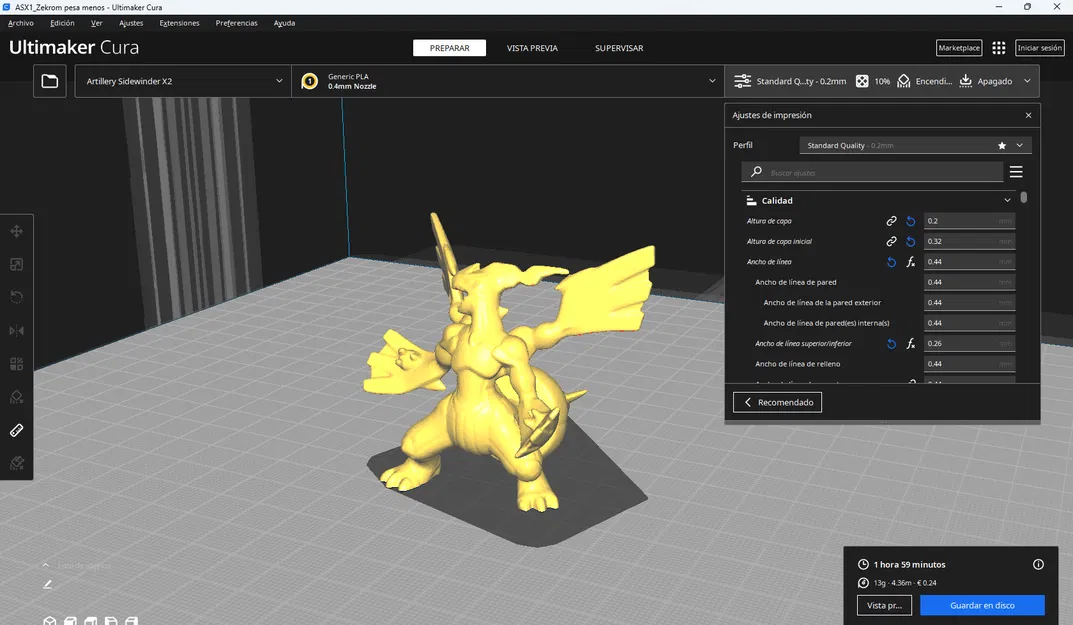This screenshot has height=625, width=1073.
Task: Open the Marketplace
Action: tap(958, 47)
